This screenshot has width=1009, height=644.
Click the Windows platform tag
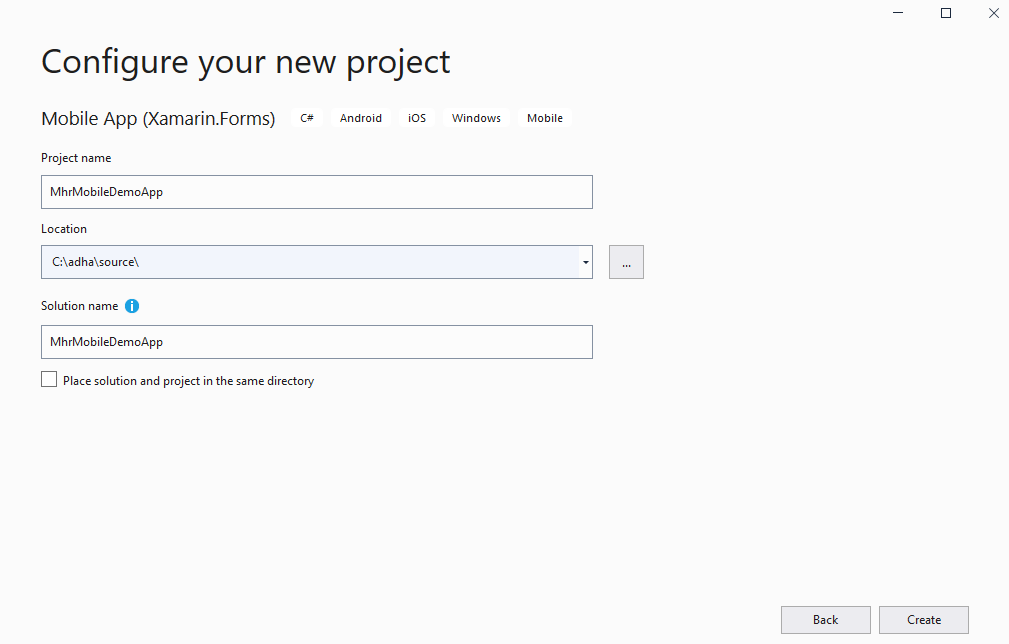[x=475, y=117]
